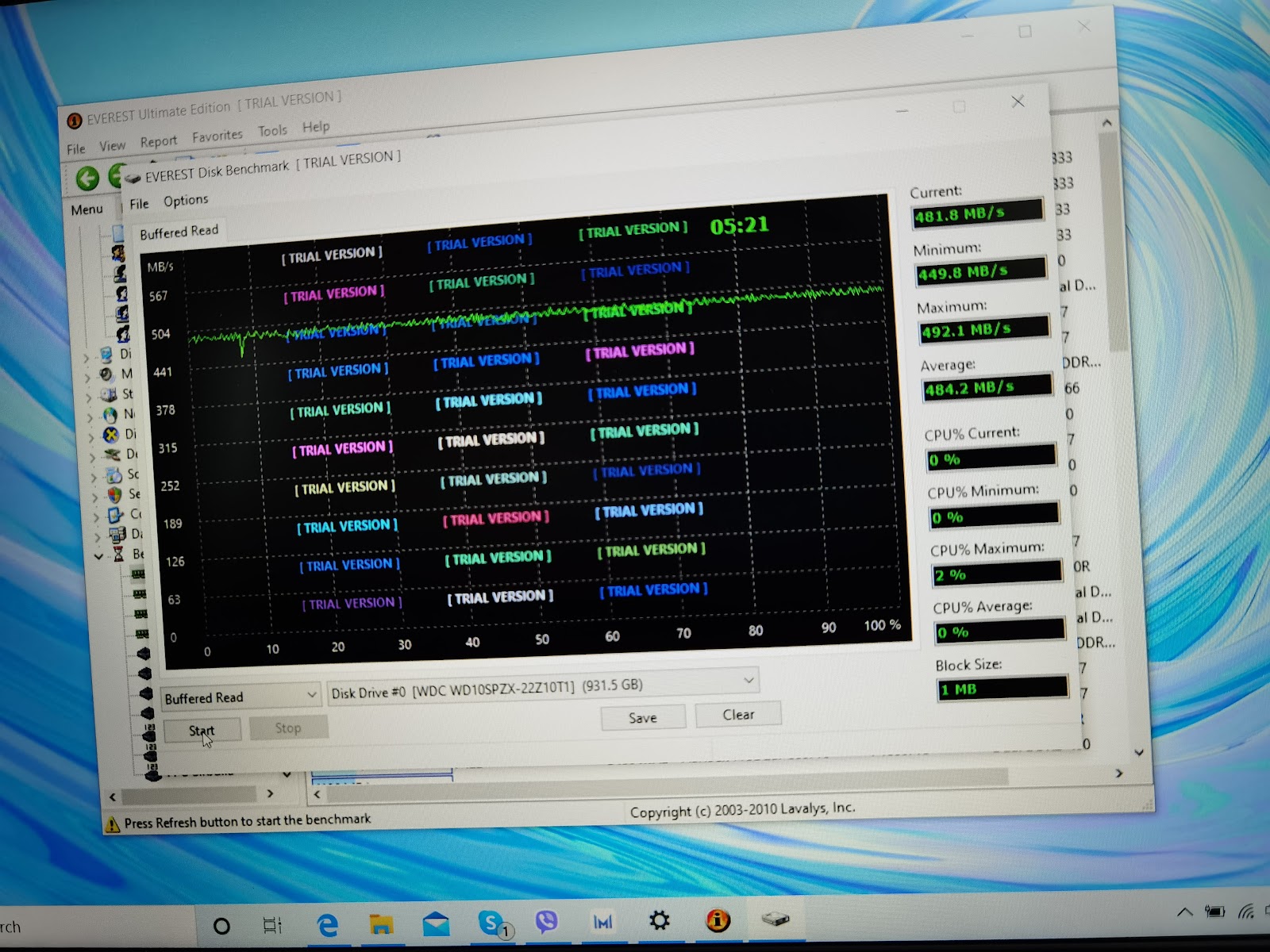Open Task View on the taskbar
The image size is (1270, 952).
[272, 925]
